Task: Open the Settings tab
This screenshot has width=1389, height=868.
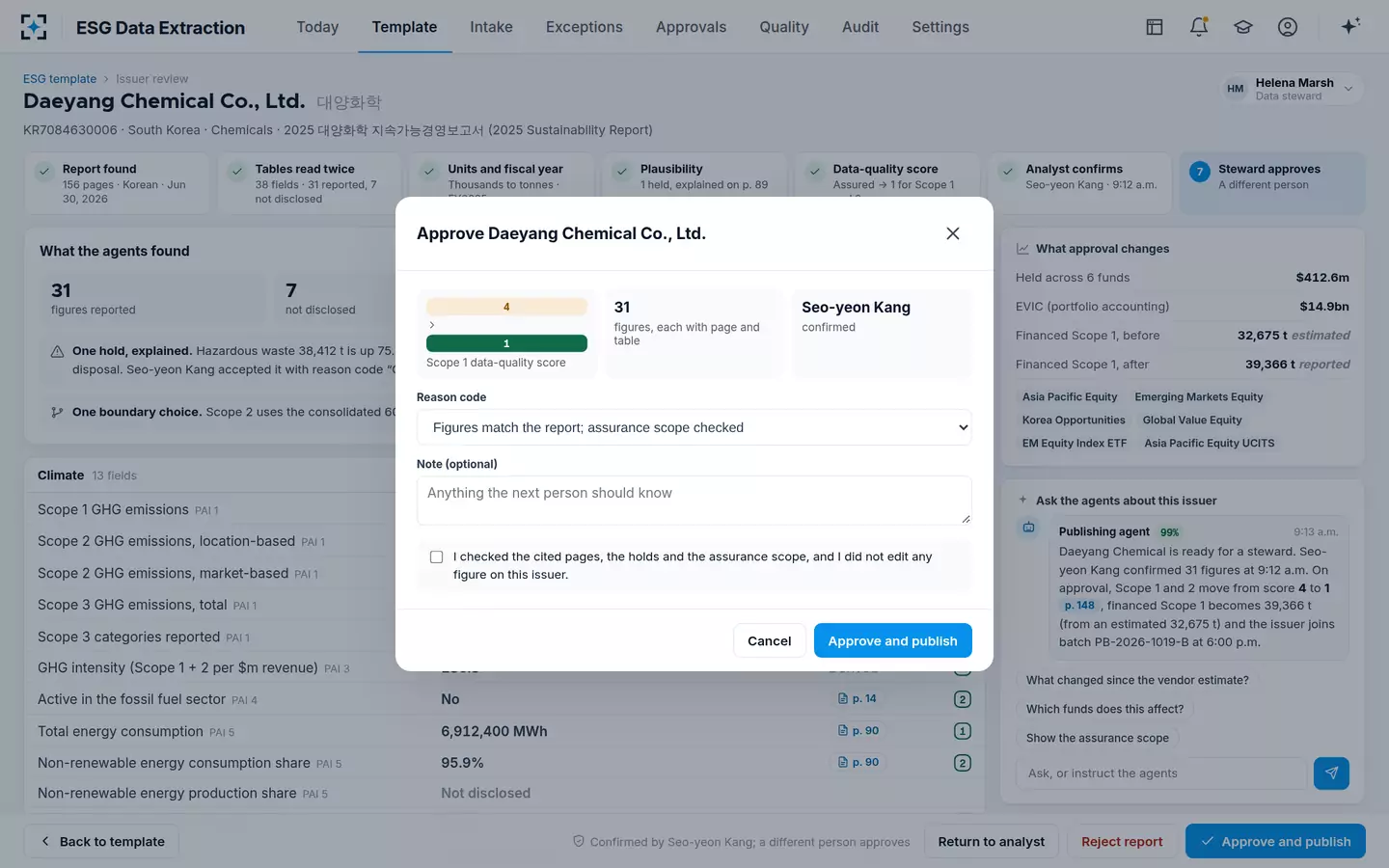Action: pos(940,27)
